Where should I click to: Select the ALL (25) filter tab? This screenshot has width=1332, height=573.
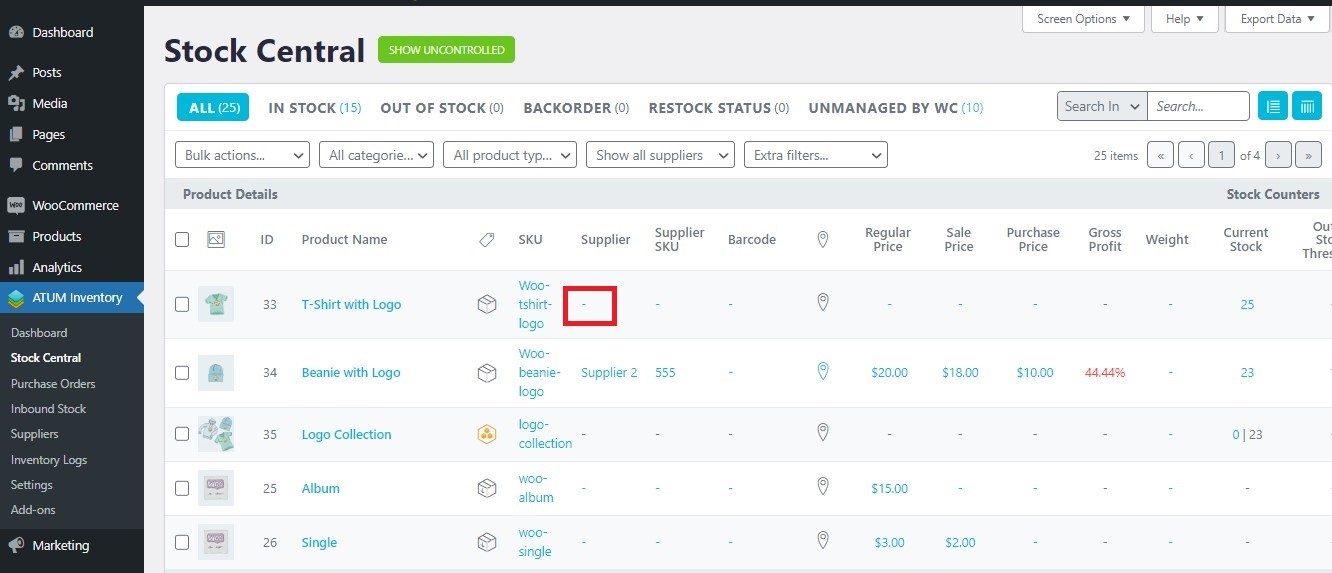(213, 107)
